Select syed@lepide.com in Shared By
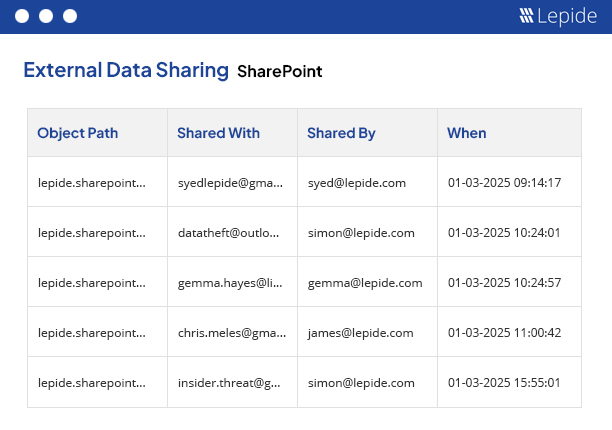Screen dimensions: 612x430 tap(356, 183)
